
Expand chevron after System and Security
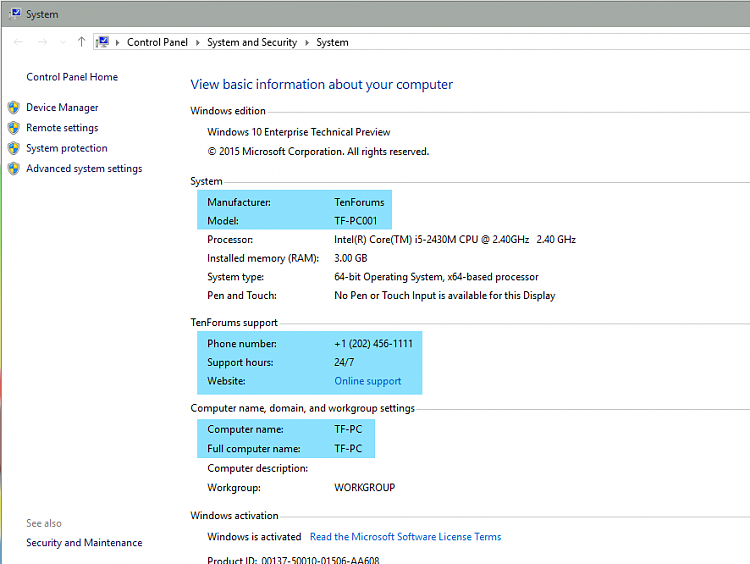[x=307, y=43]
